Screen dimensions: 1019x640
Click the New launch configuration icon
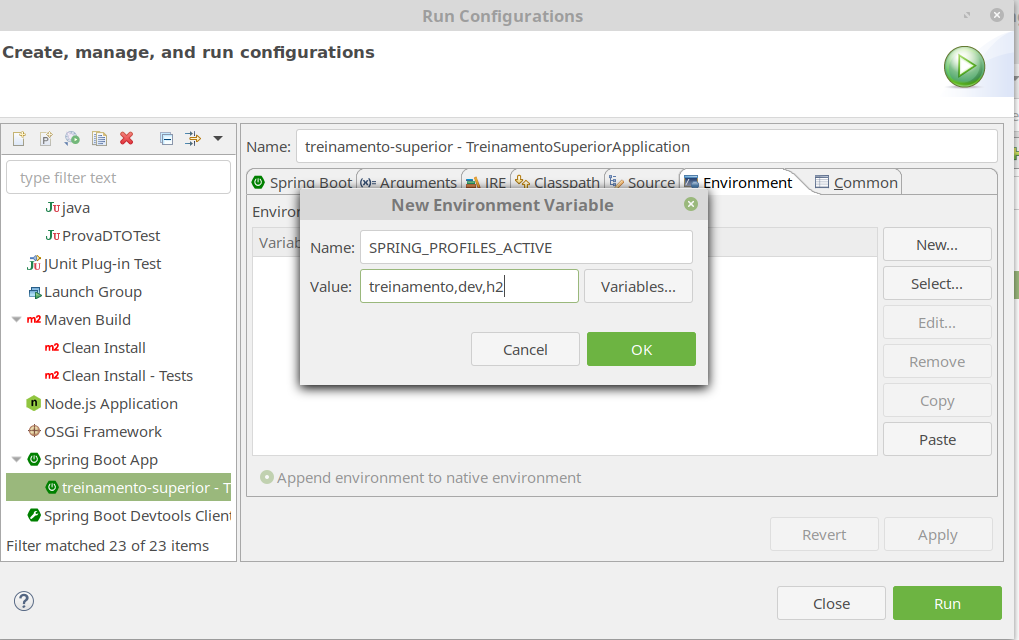[18, 139]
